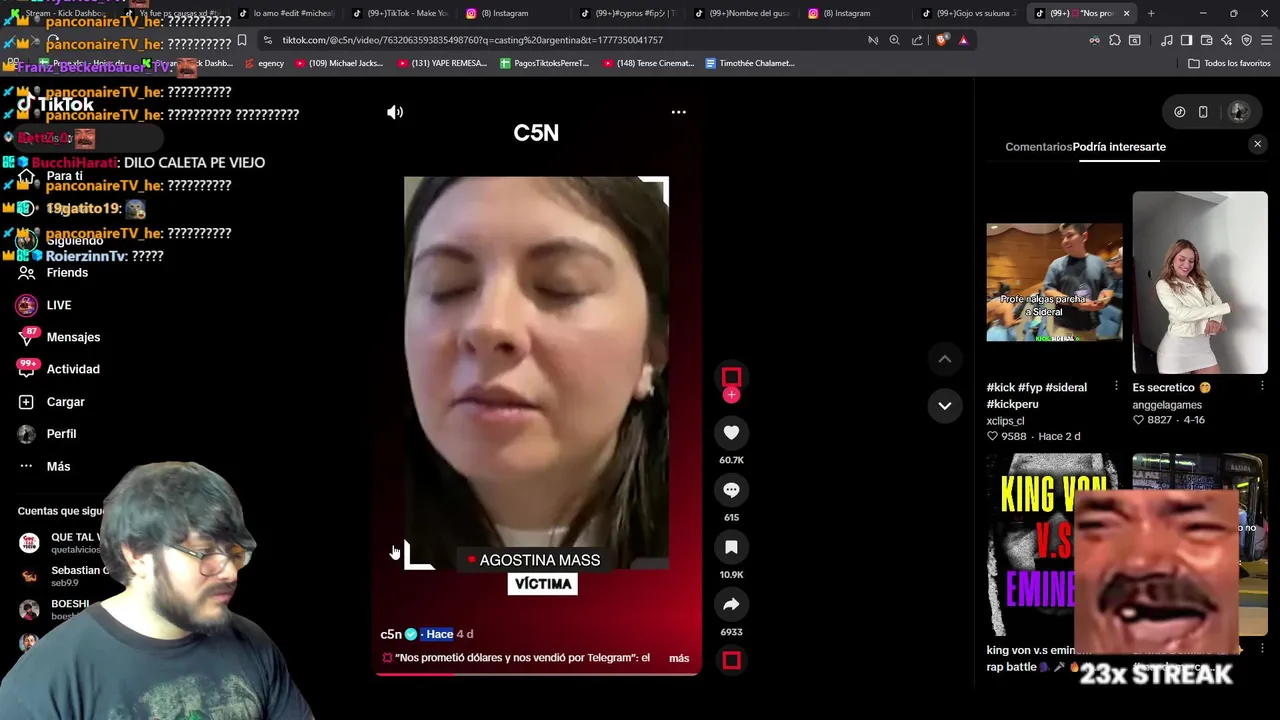Open the PagosTiktoksPerreT bookmark
The height and width of the screenshot is (720, 1280).
pos(544,63)
